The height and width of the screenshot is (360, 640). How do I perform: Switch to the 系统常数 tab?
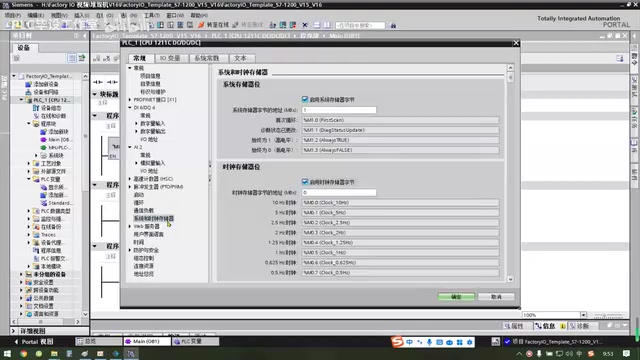[207, 58]
